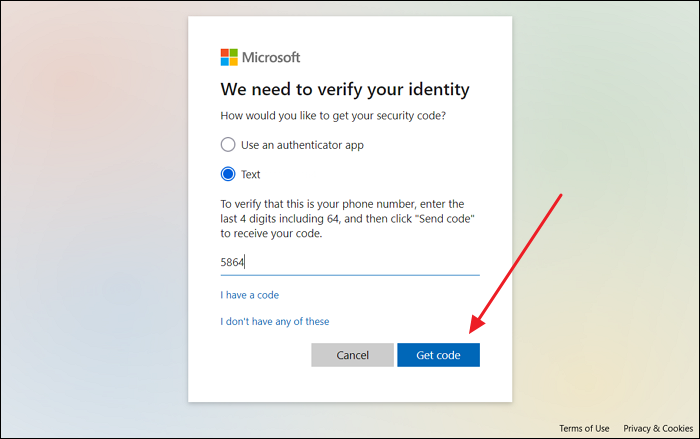Viewport: 700px width, 439px height.
Task: Open the Terms of Use link
Action: (x=584, y=428)
